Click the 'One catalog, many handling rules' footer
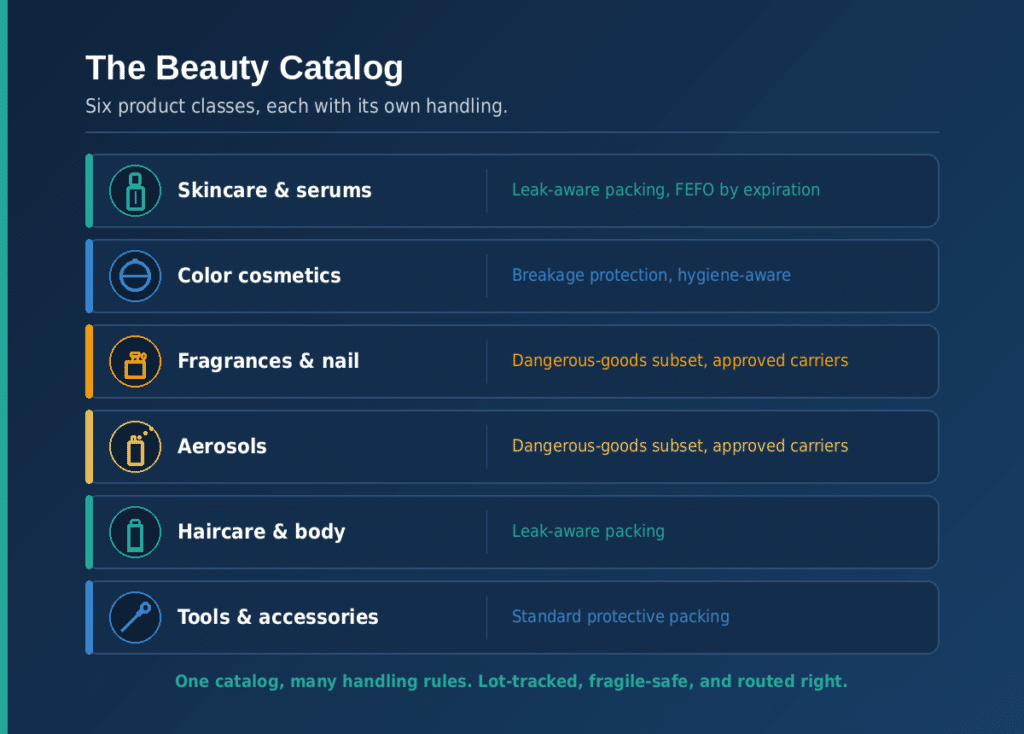 511,681
